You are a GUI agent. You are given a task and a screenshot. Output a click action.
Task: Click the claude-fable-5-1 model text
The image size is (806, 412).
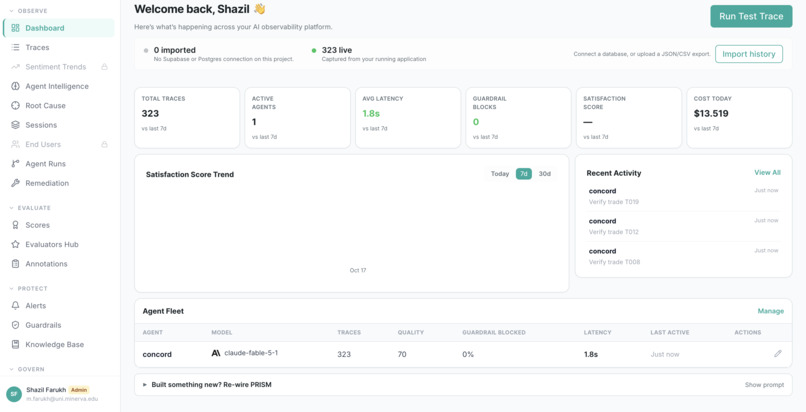(251, 353)
